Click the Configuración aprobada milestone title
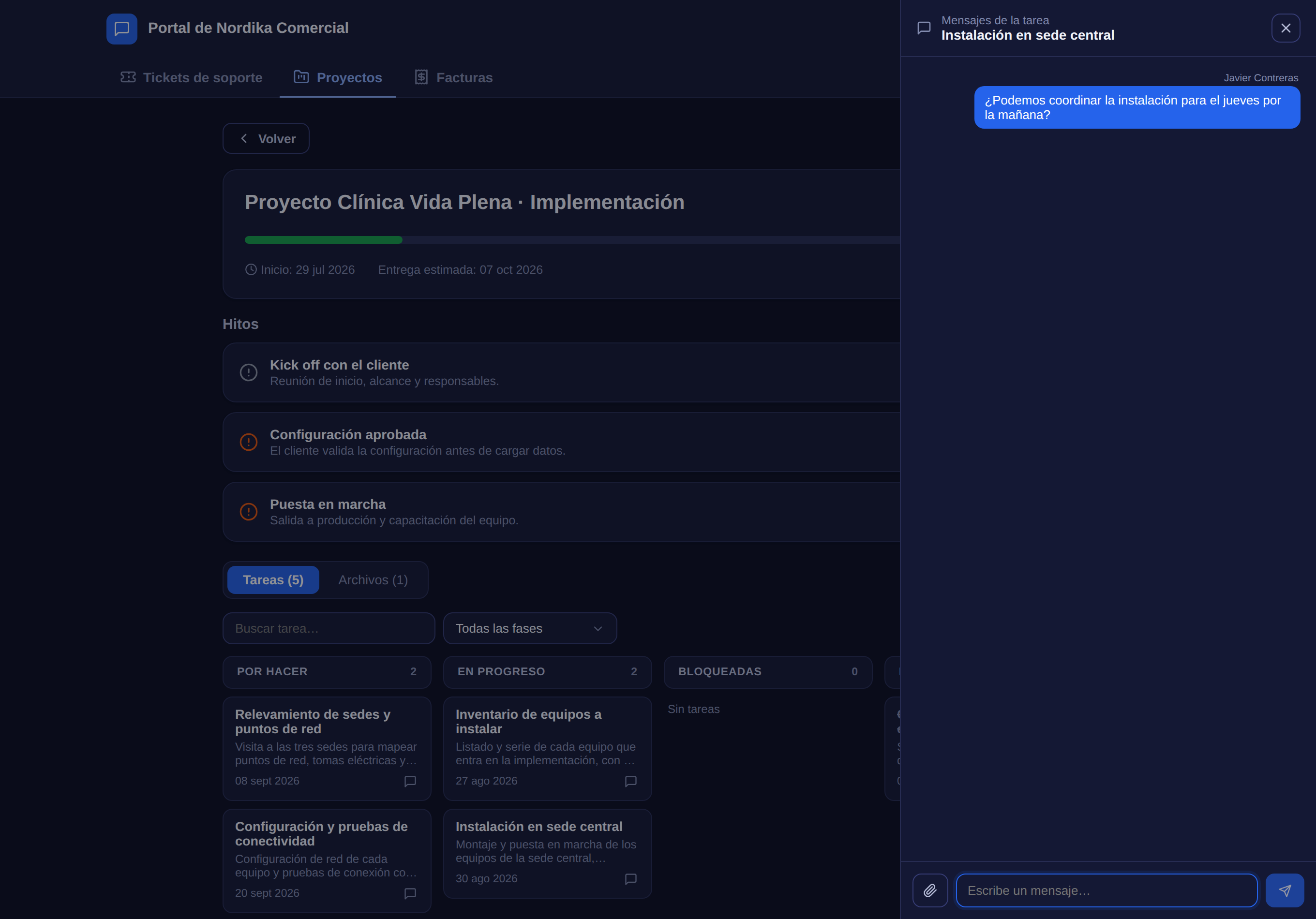 click(348, 435)
